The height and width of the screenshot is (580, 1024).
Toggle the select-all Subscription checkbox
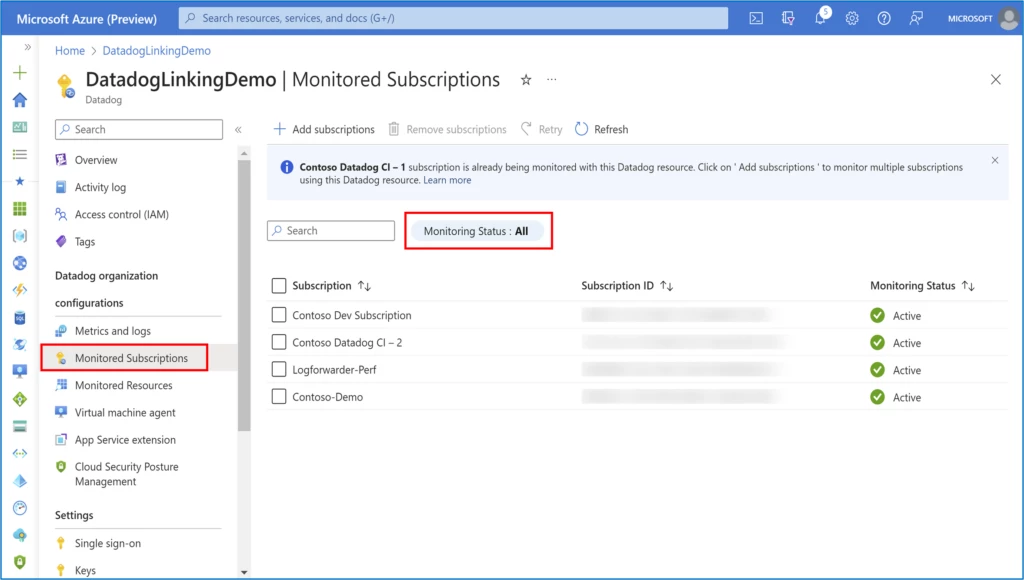279,286
